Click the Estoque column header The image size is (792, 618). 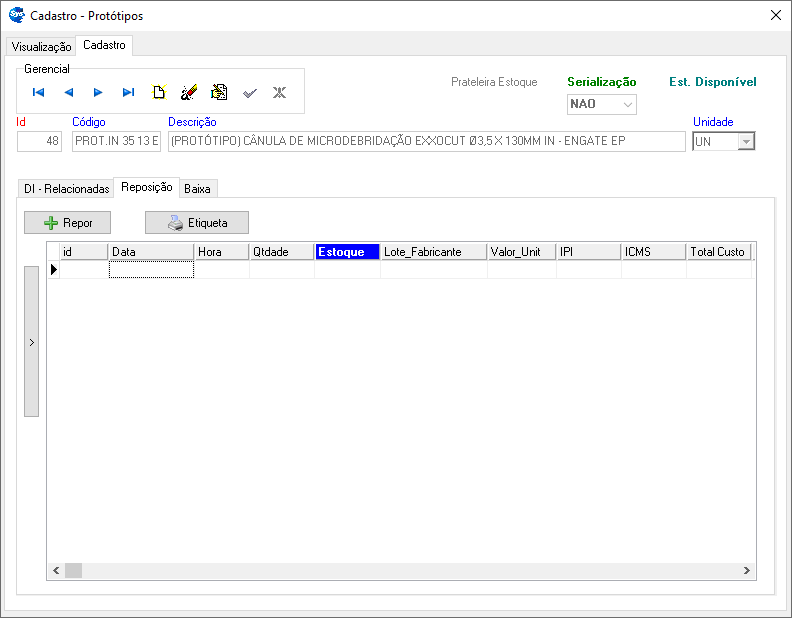coord(347,252)
